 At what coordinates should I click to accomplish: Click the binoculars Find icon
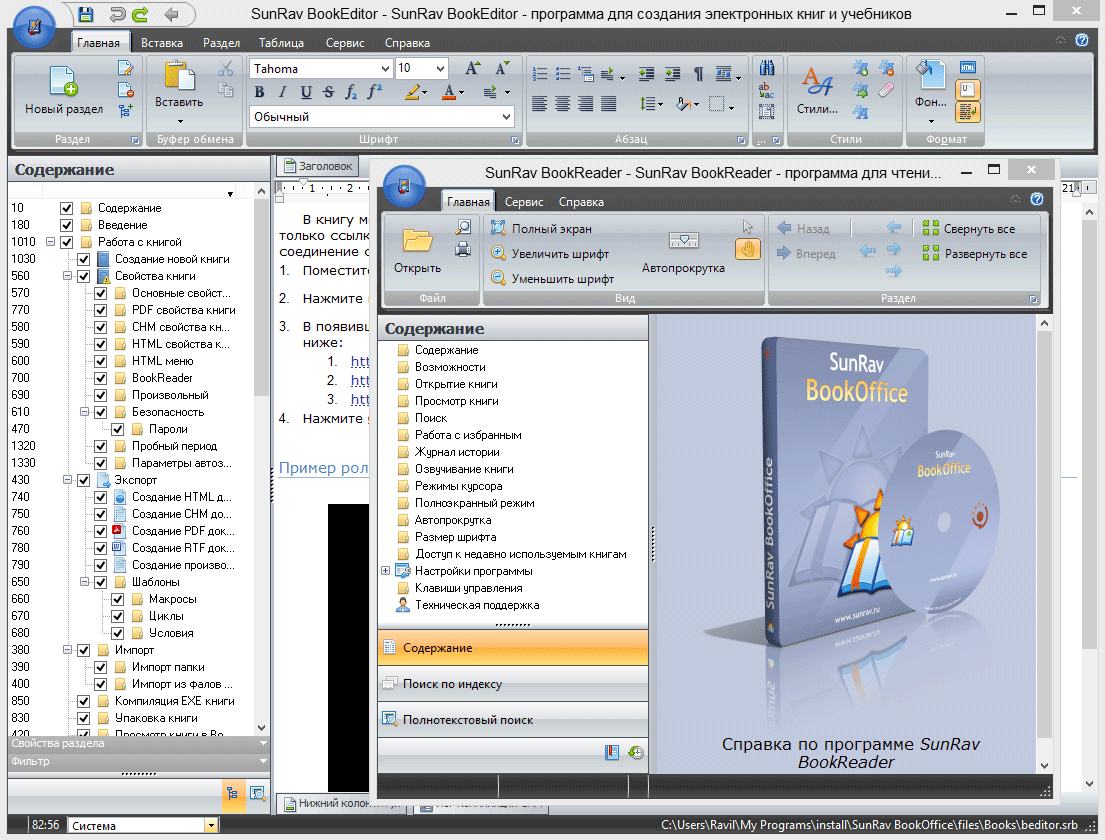[767, 68]
